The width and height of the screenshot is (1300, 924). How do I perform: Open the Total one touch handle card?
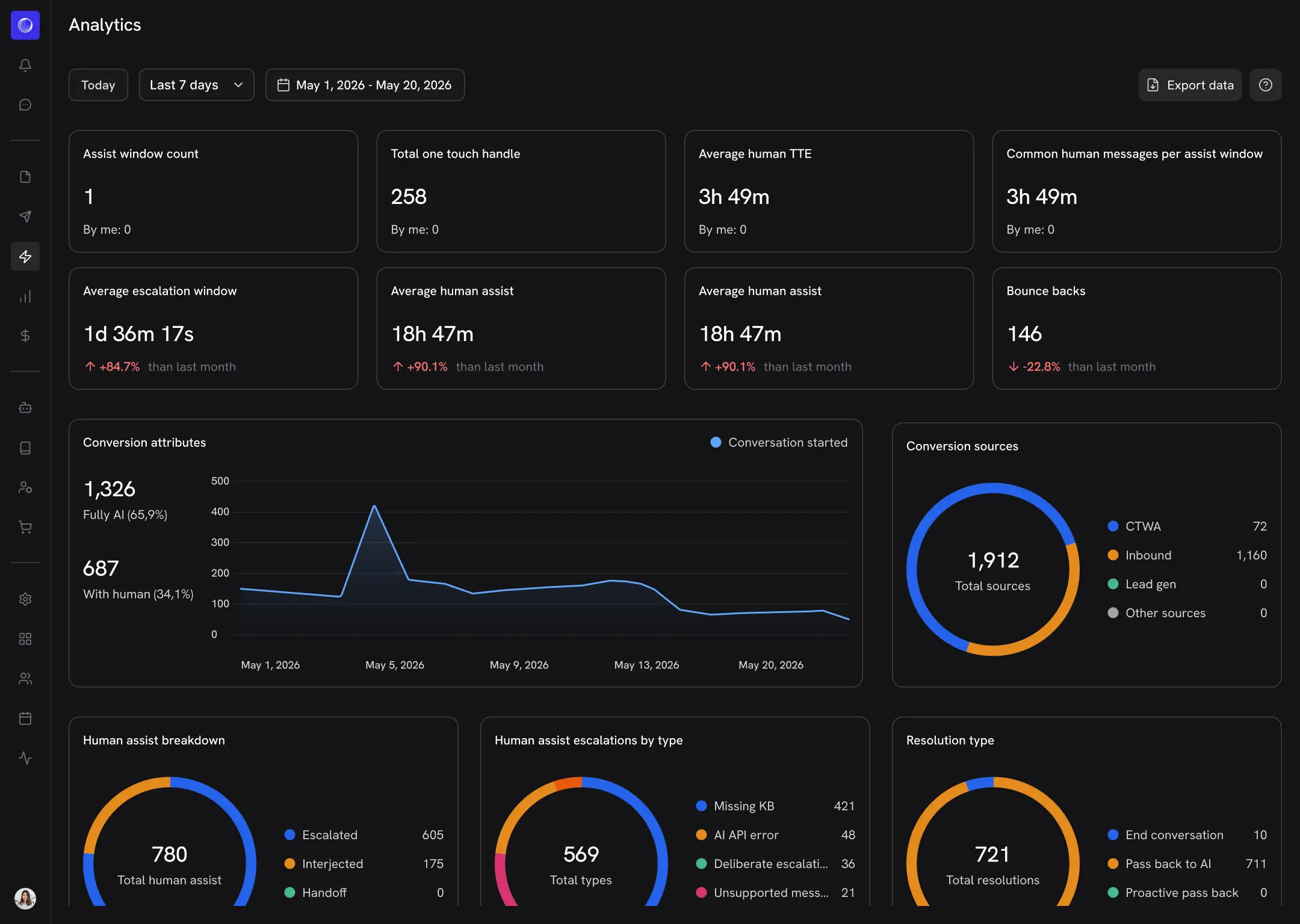521,191
